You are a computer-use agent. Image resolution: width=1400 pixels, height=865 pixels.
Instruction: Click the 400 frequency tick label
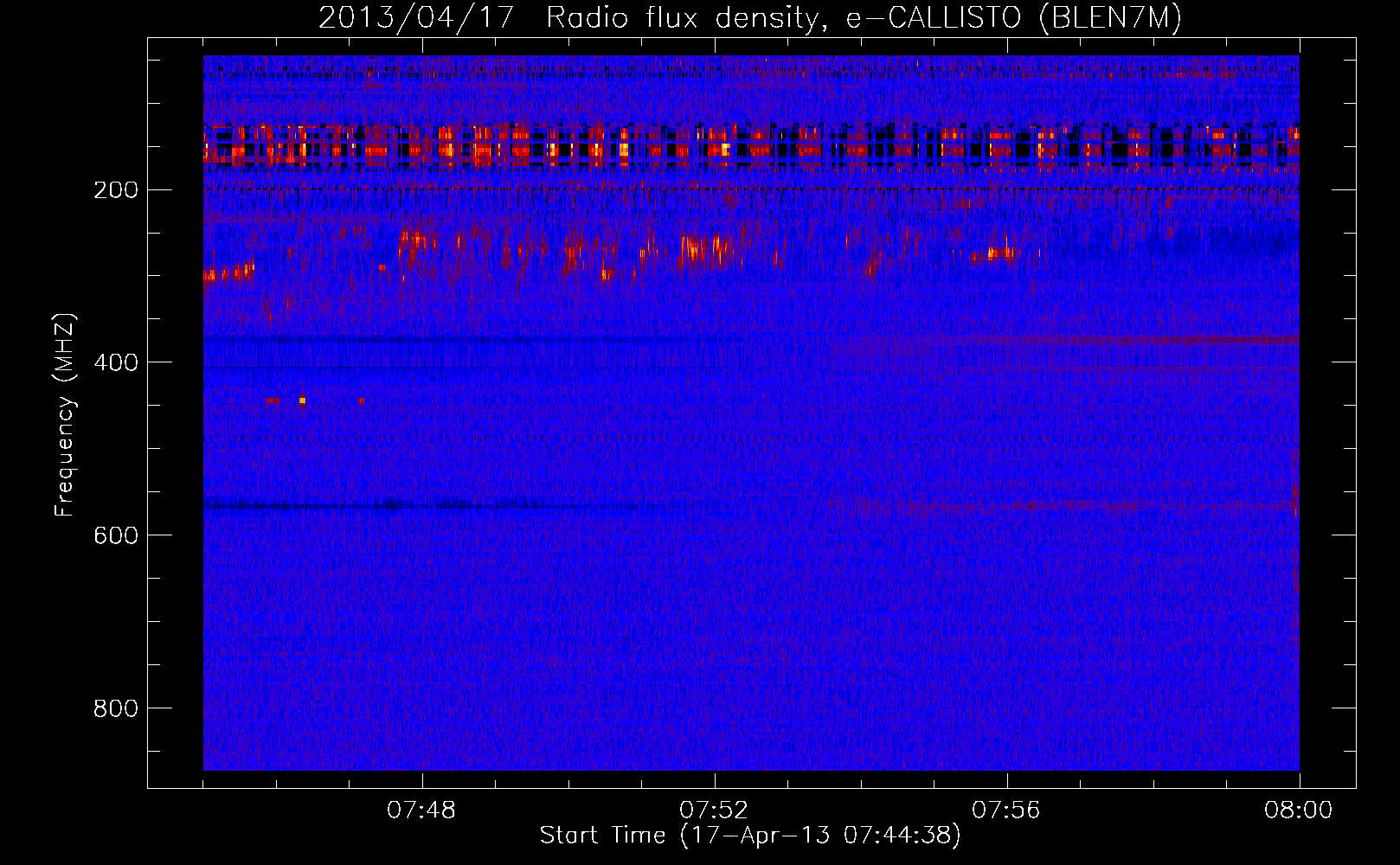pyautogui.click(x=115, y=362)
